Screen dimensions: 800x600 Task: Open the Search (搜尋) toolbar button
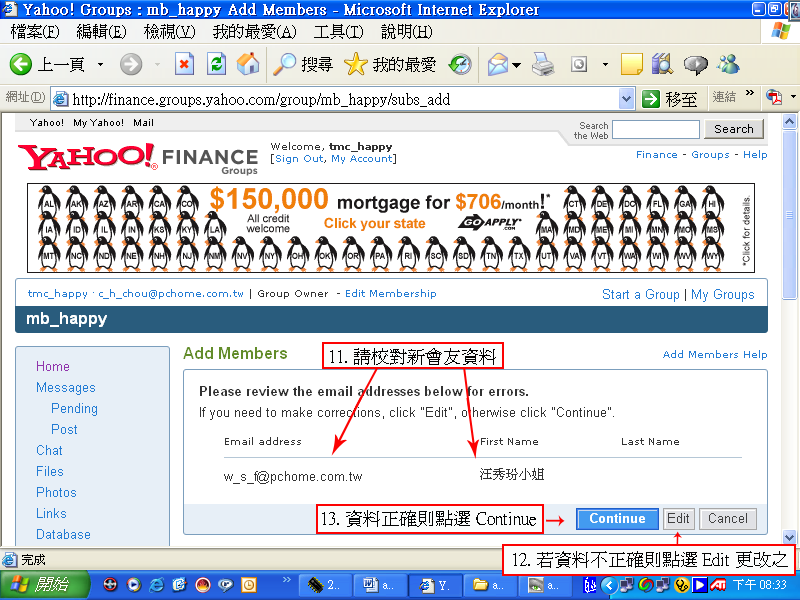(303, 65)
